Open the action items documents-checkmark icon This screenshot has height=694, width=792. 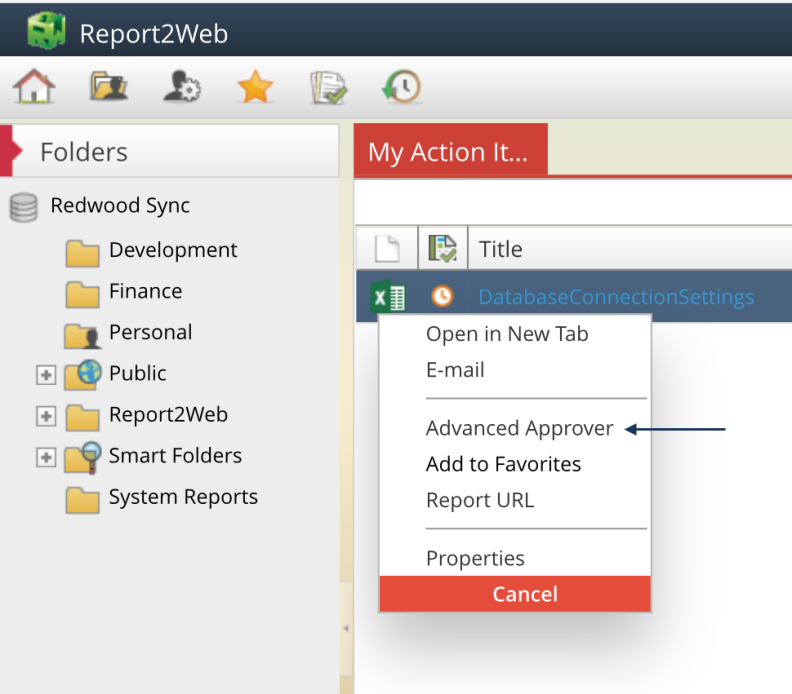(x=328, y=87)
